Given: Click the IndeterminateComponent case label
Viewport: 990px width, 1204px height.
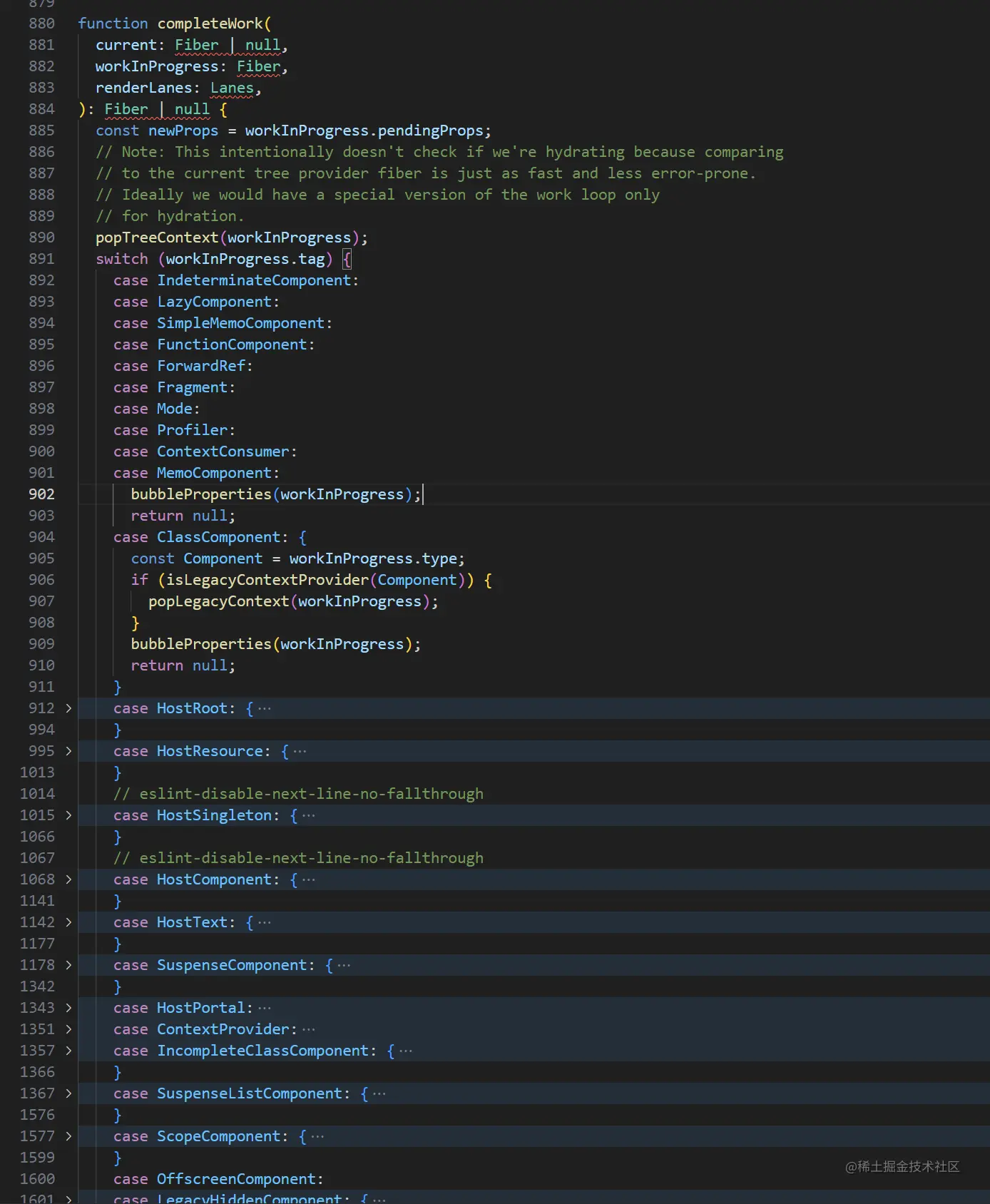Looking at the screenshot, I should point(254,280).
